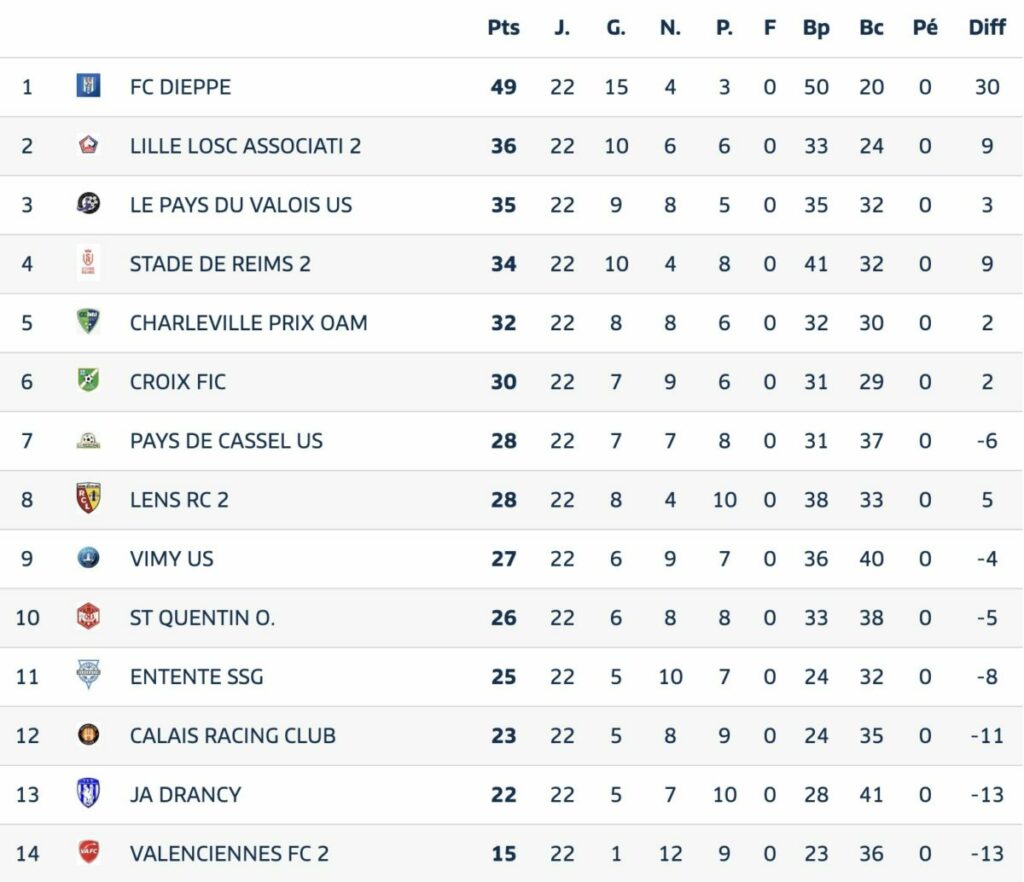Click the Lens RC 2 badge
The height and width of the screenshot is (882, 1024).
tap(88, 499)
